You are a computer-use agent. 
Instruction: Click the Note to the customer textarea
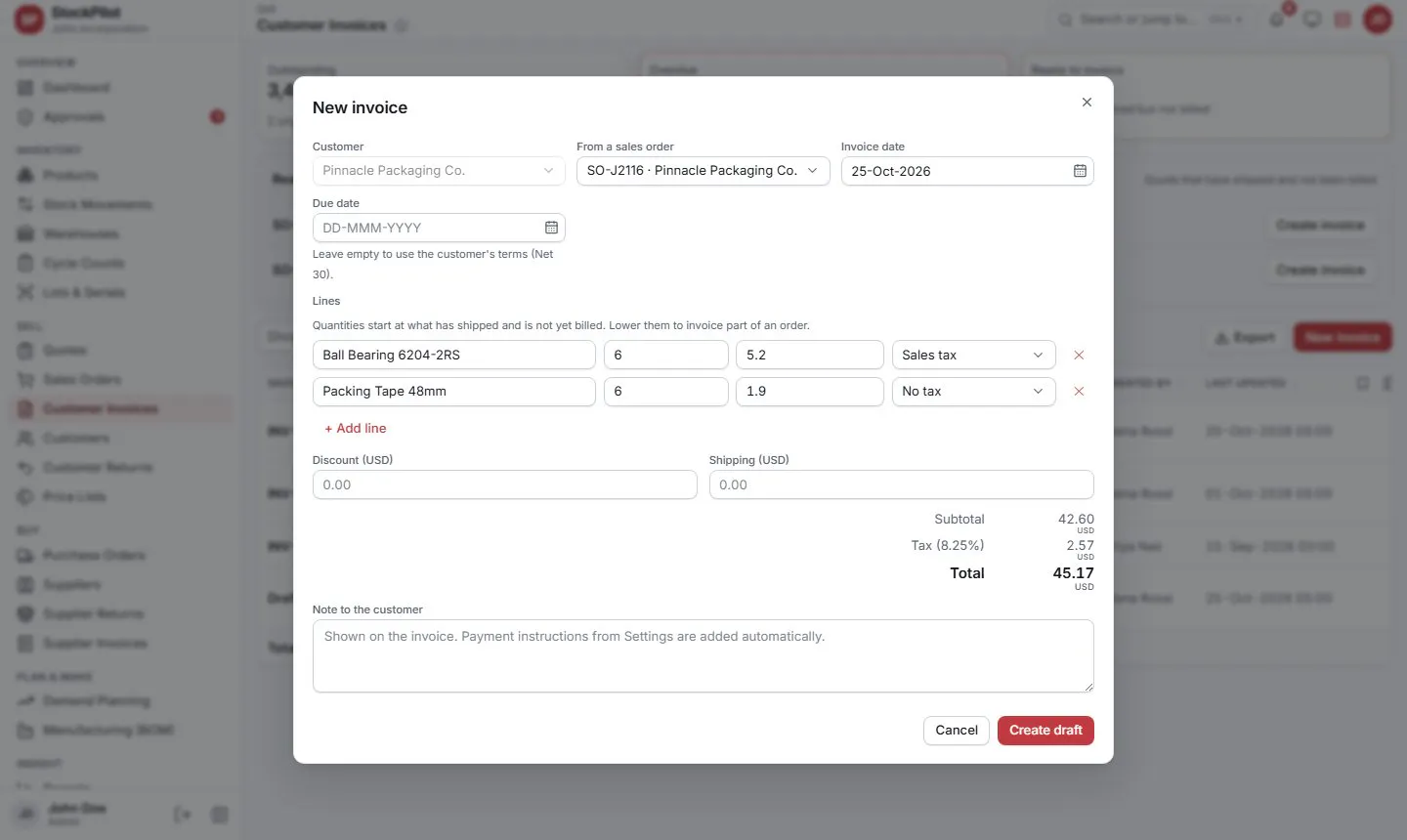703,656
